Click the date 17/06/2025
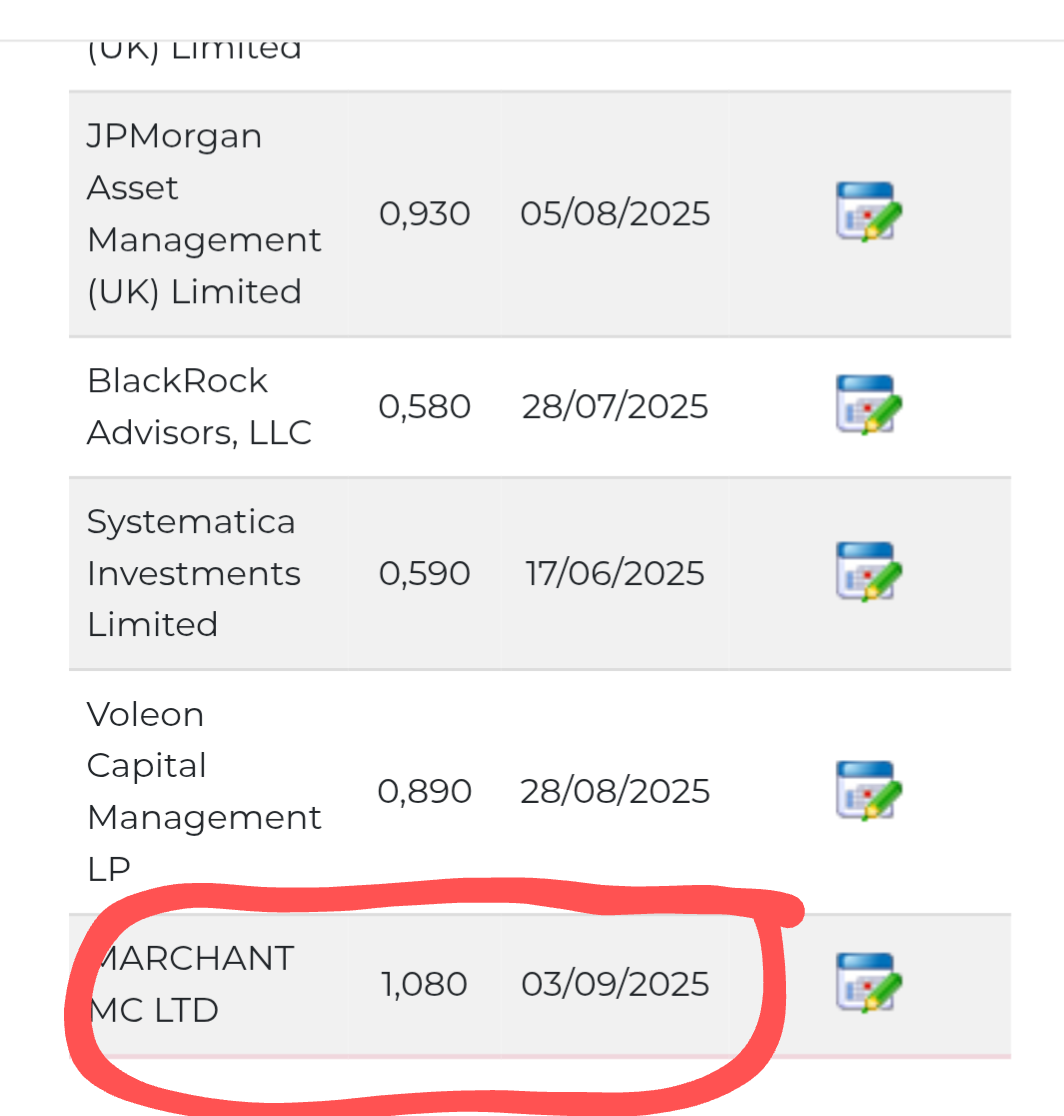Viewport: 1064px width, 1116px height. [615, 573]
